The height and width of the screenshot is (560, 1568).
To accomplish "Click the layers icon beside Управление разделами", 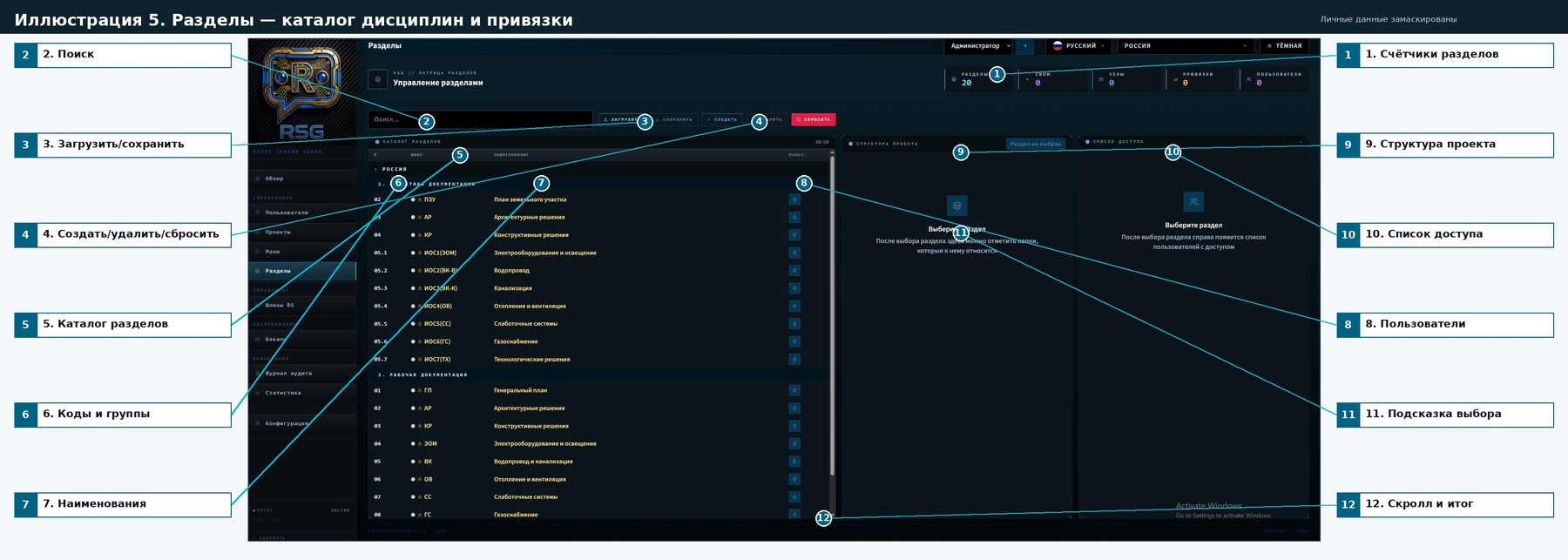I will (377, 79).
